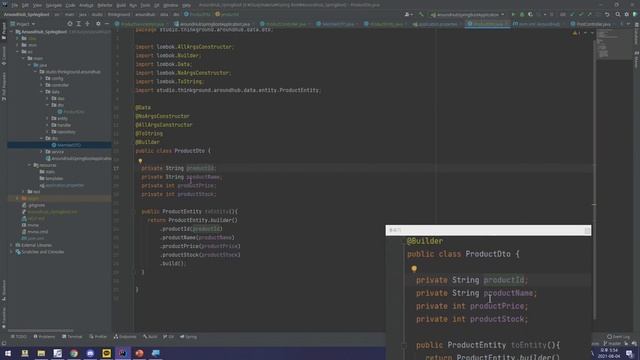Select pom.xml in project tree
The height and width of the screenshot is (360, 640).
33,238
